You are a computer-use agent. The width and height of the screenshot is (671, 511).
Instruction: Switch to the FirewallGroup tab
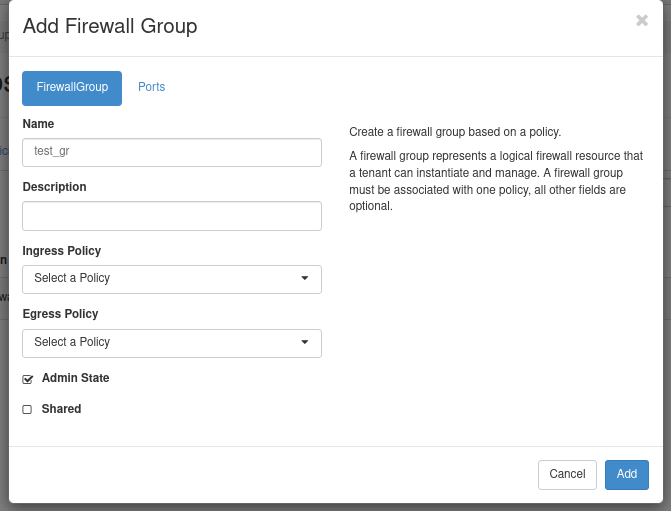72,88
